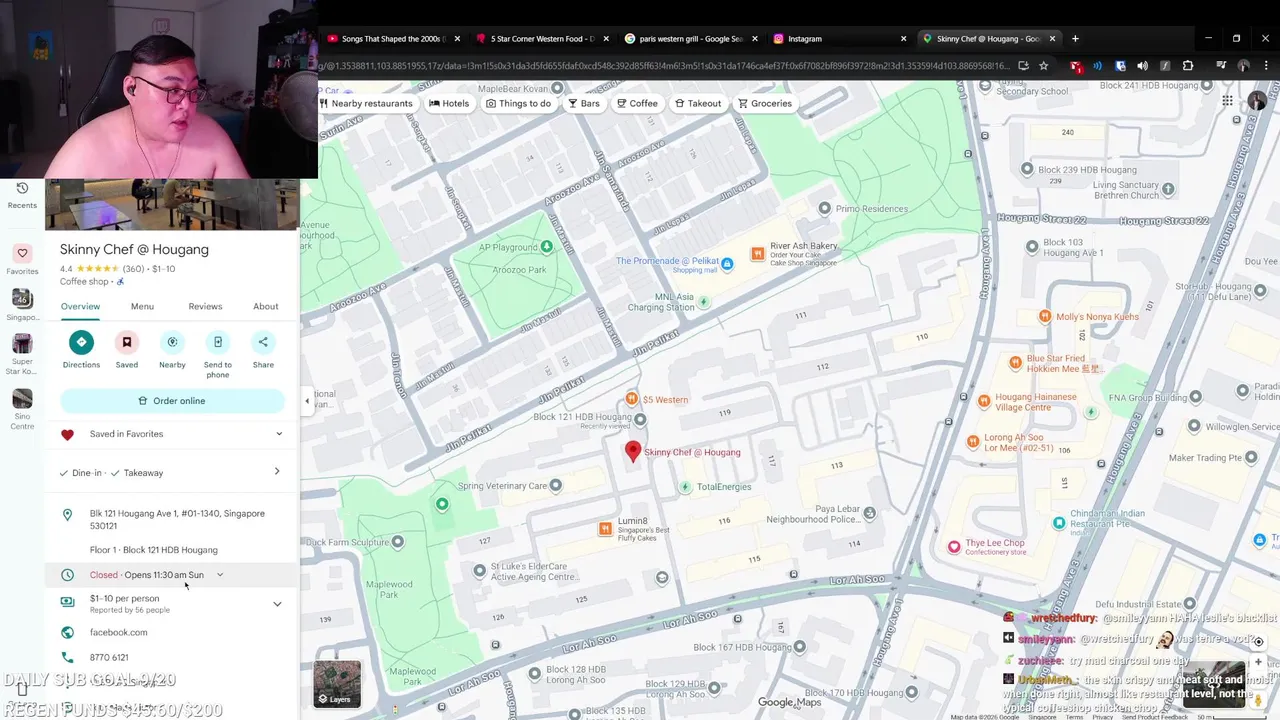Select Lorong Ah Soo Lor Mee marker

pyautogui.click(x=973, y=441)
